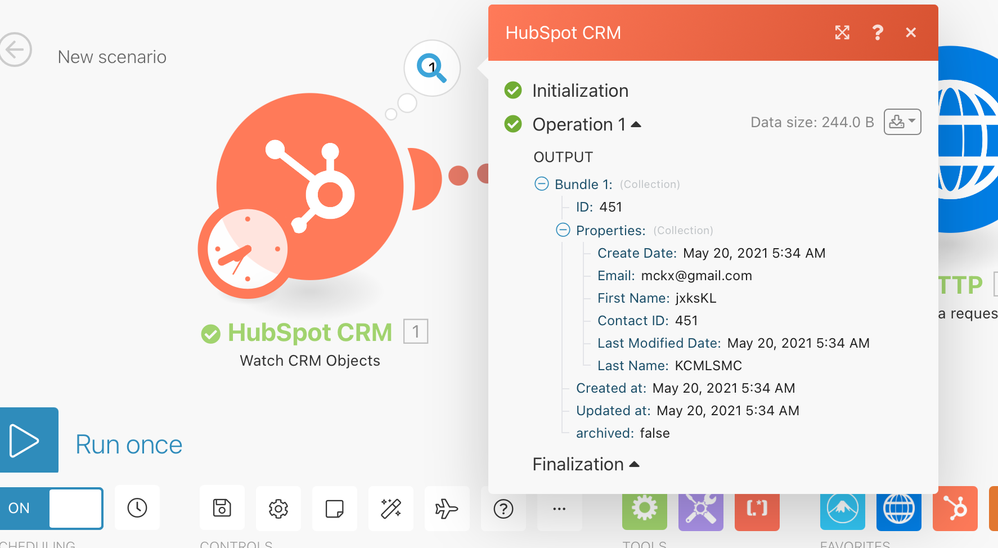Select the First Name value jxksKL
The image size is (998, 548).
[x=696, y=298]
